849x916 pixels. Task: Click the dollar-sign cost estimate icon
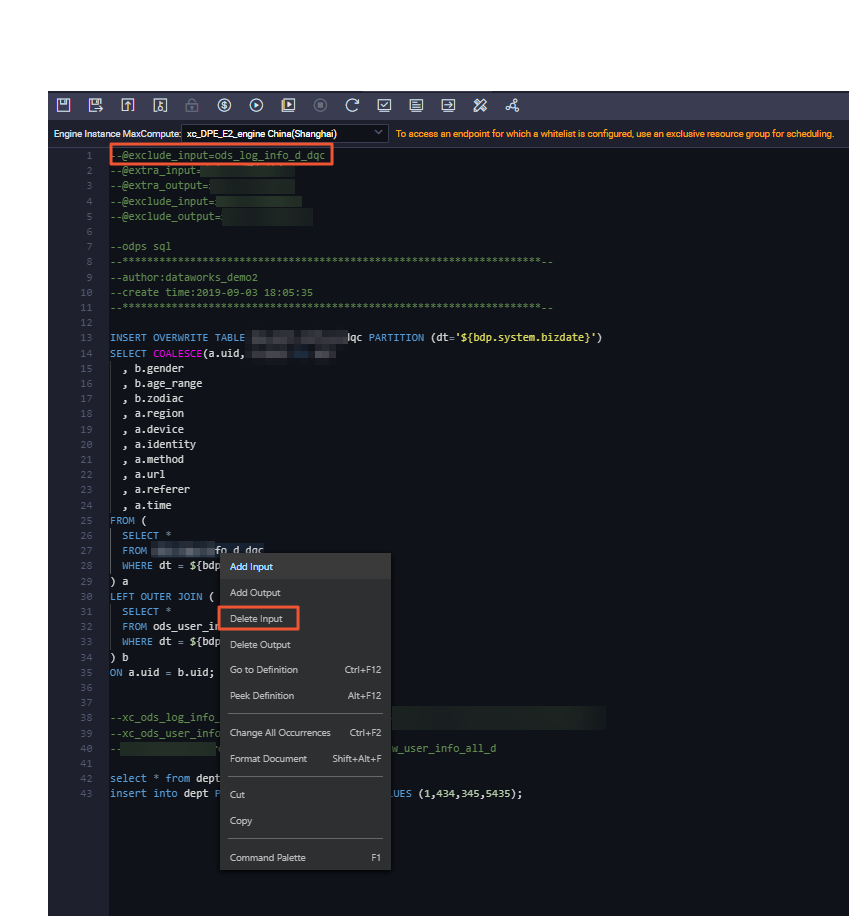point(224,105)
